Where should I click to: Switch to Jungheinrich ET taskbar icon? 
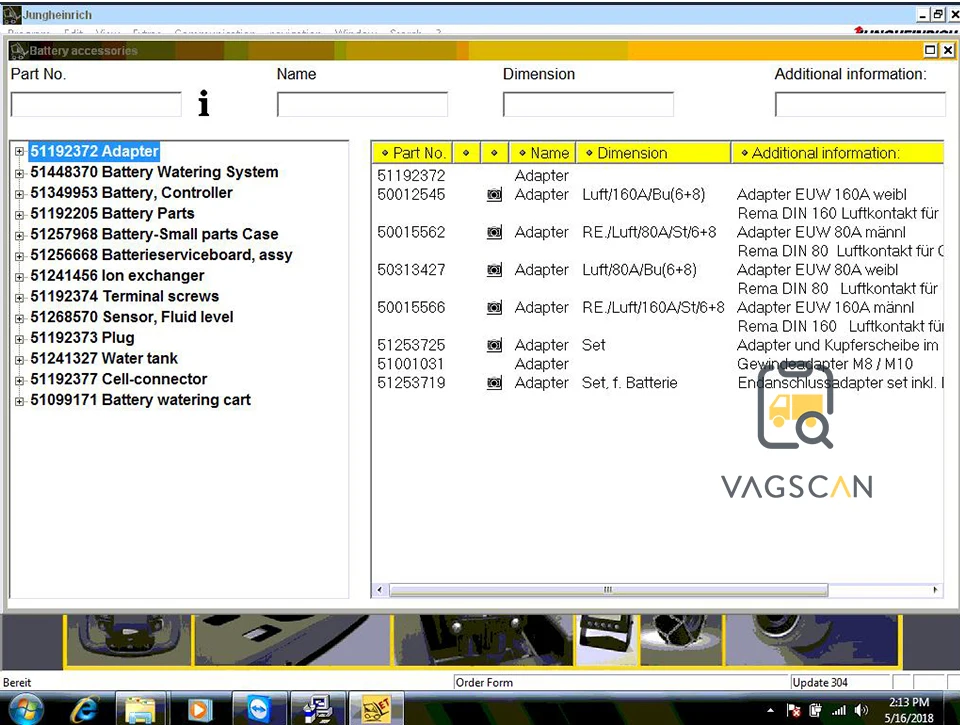point(375,709)
